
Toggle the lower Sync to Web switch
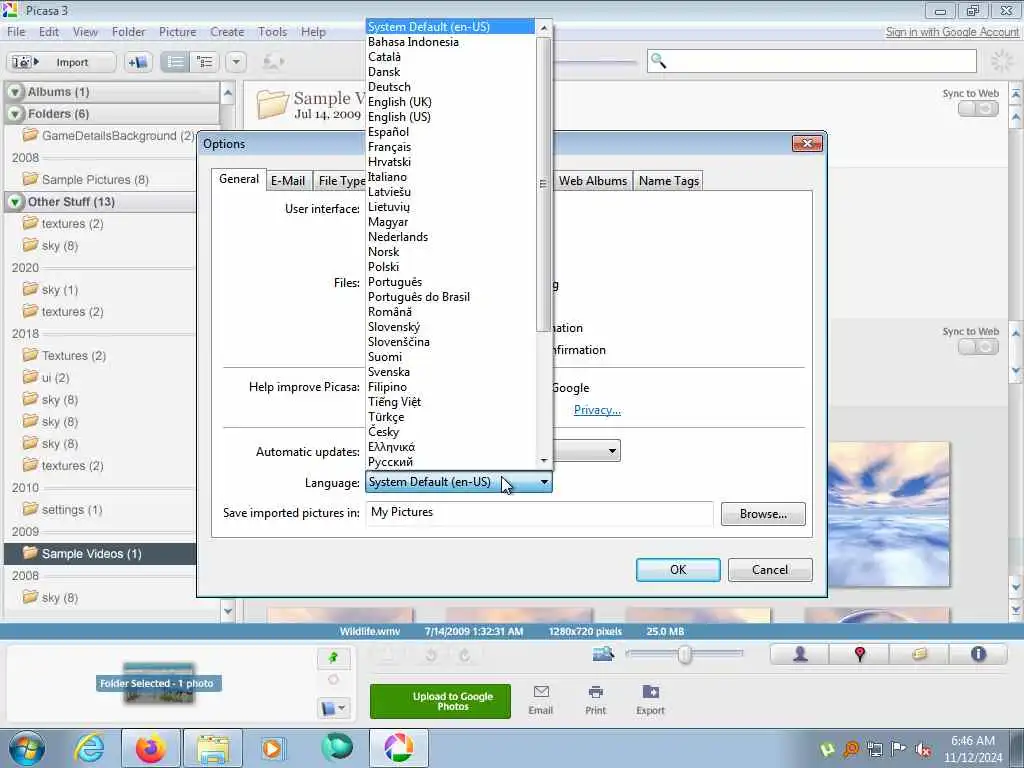tap(978, 347)
